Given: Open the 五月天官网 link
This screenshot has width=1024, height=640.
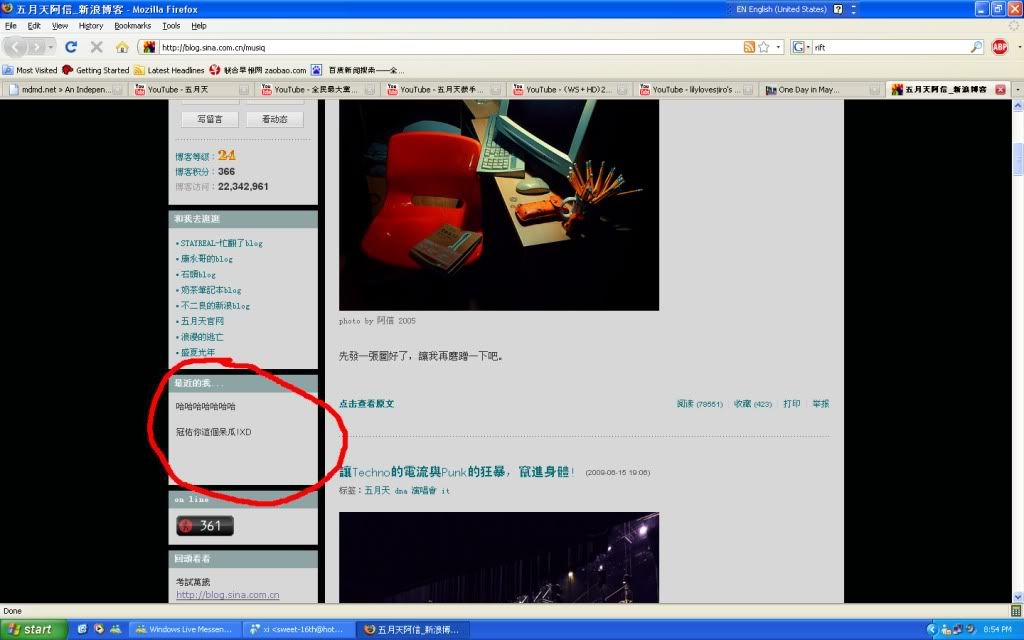Looking at the screenshot, I should (202, 321).
